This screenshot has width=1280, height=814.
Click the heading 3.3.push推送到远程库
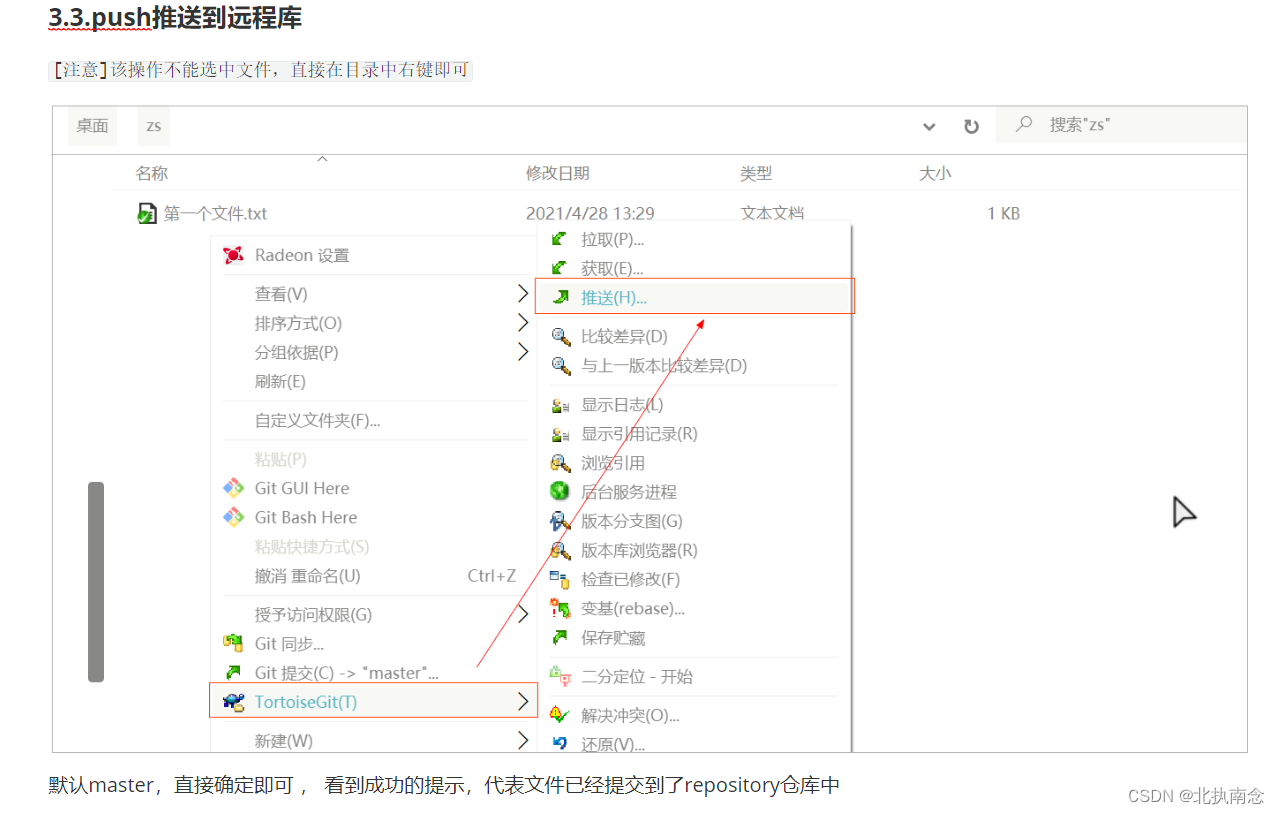click(x=175, y=18)
